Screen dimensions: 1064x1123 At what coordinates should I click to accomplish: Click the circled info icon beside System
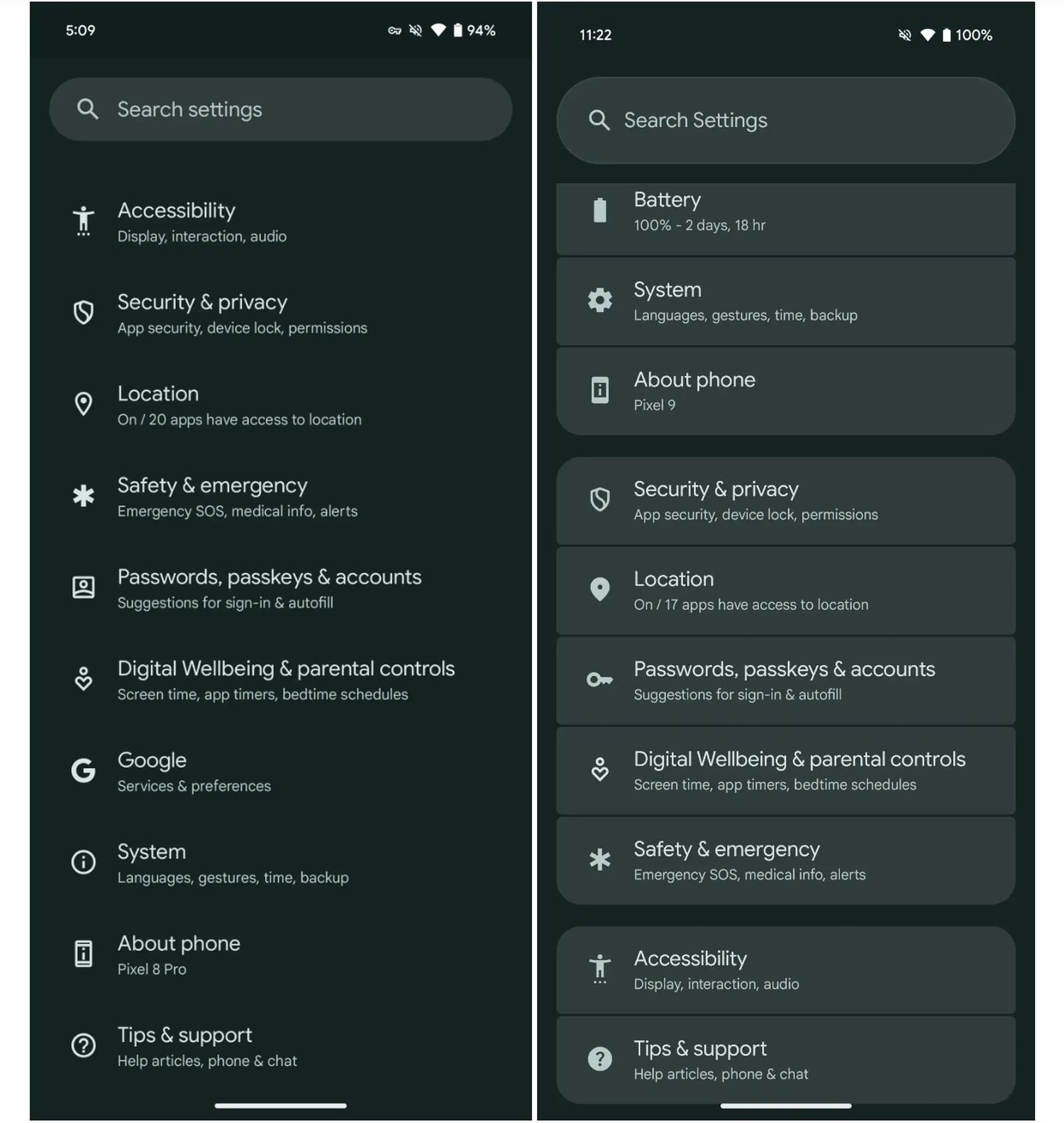pos(83,862)
